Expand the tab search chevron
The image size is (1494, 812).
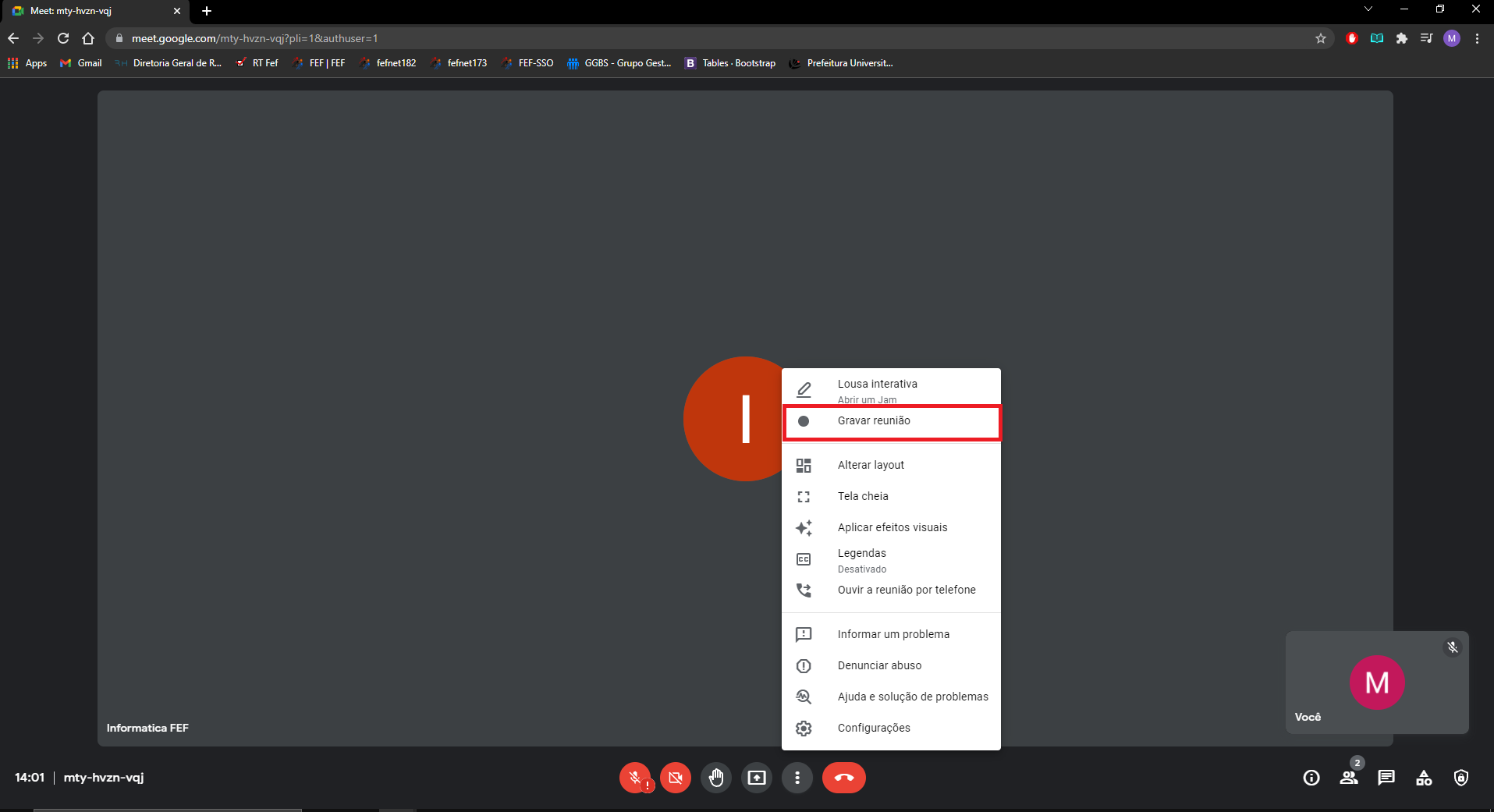click(x=1368, y=9)
